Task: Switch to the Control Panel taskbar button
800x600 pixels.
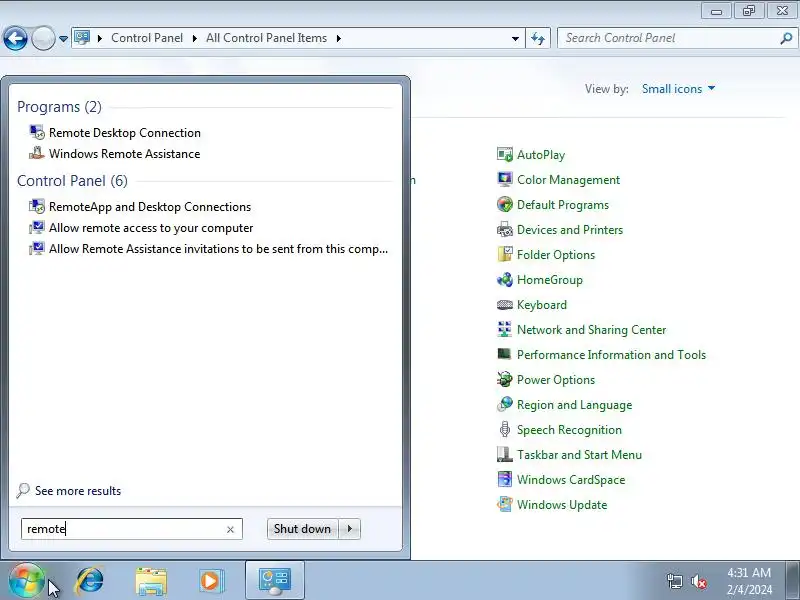Action: (275, 581)
